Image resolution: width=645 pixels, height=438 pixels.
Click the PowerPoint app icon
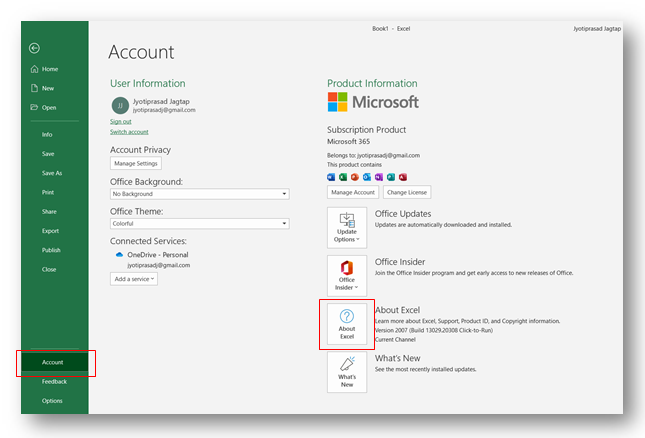coord(355,177)
